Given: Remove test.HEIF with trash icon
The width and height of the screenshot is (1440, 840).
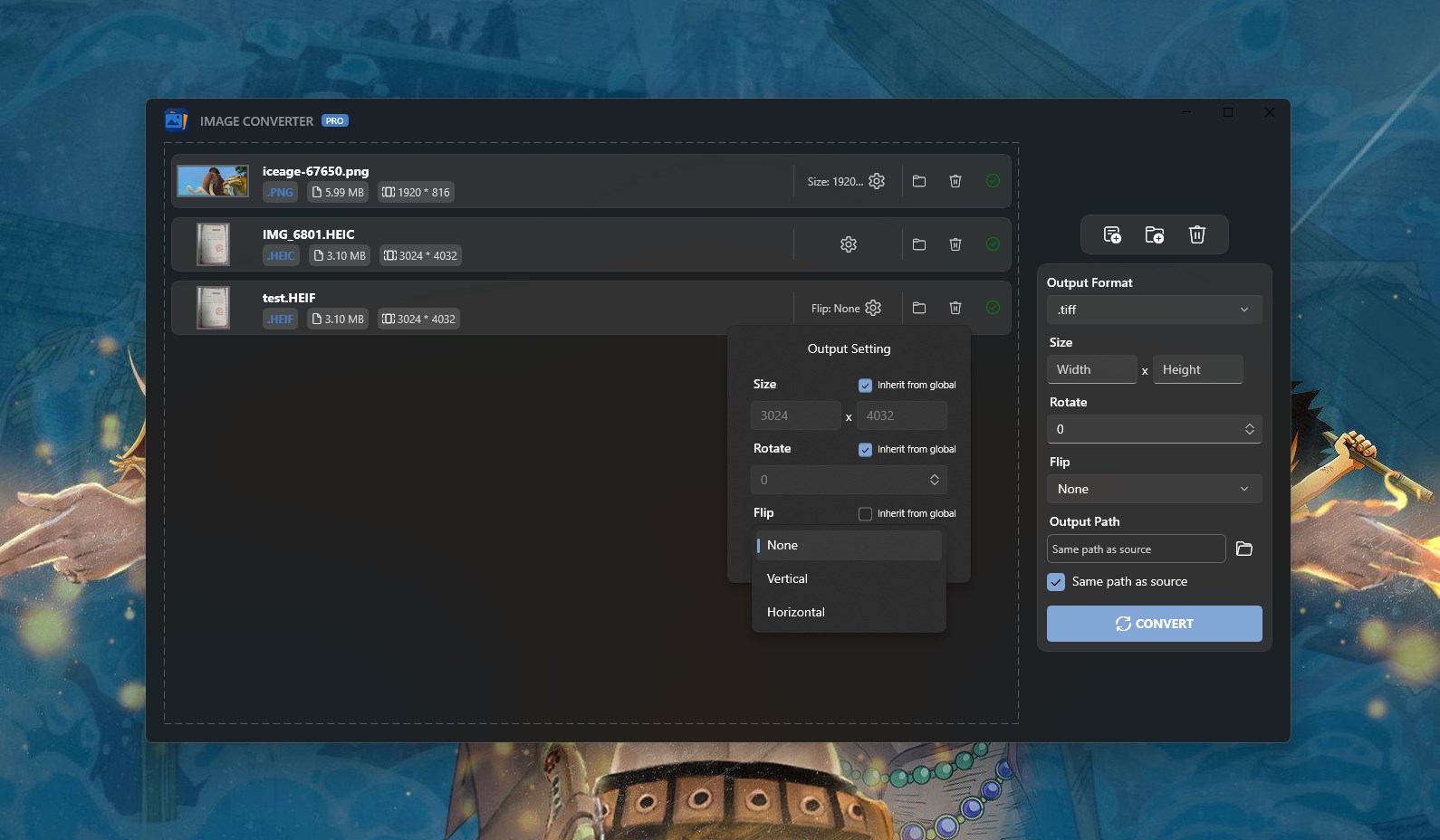Looking at the screenshot, I should 955,308.
